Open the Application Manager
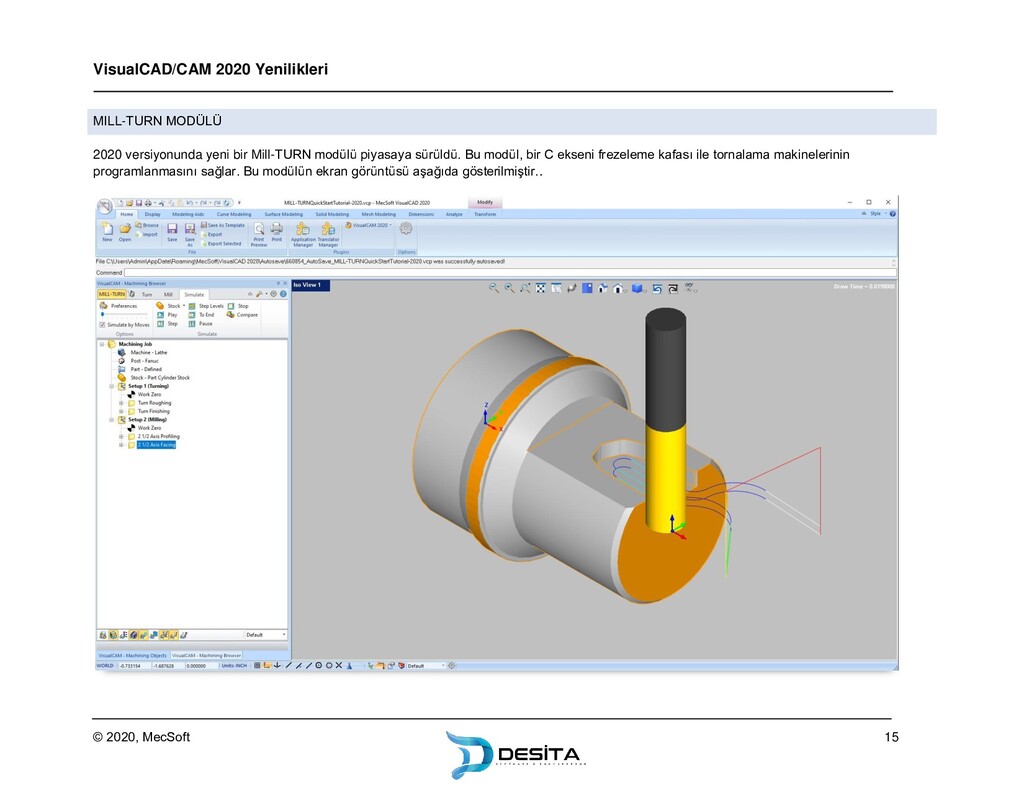 point(303,234)
